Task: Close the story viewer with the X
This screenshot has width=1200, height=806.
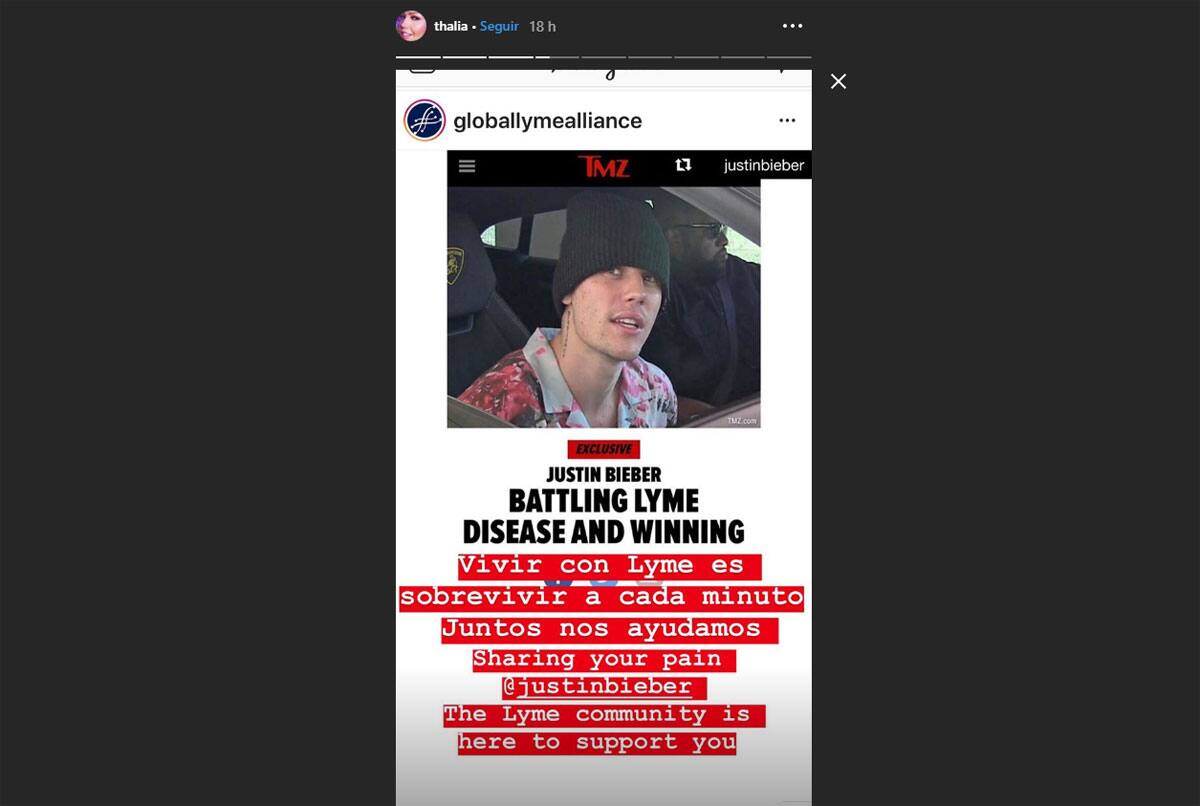Action: point(838,82)
